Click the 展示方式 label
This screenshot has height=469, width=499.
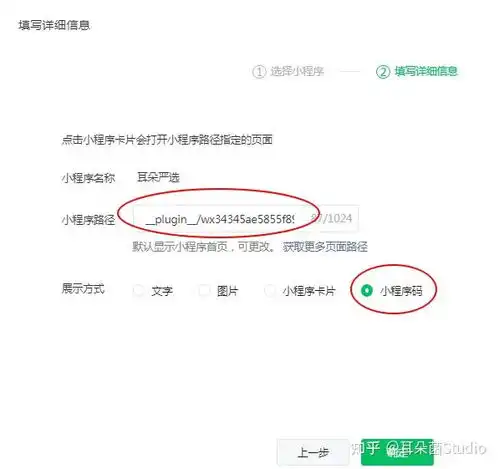coord(83,289)
